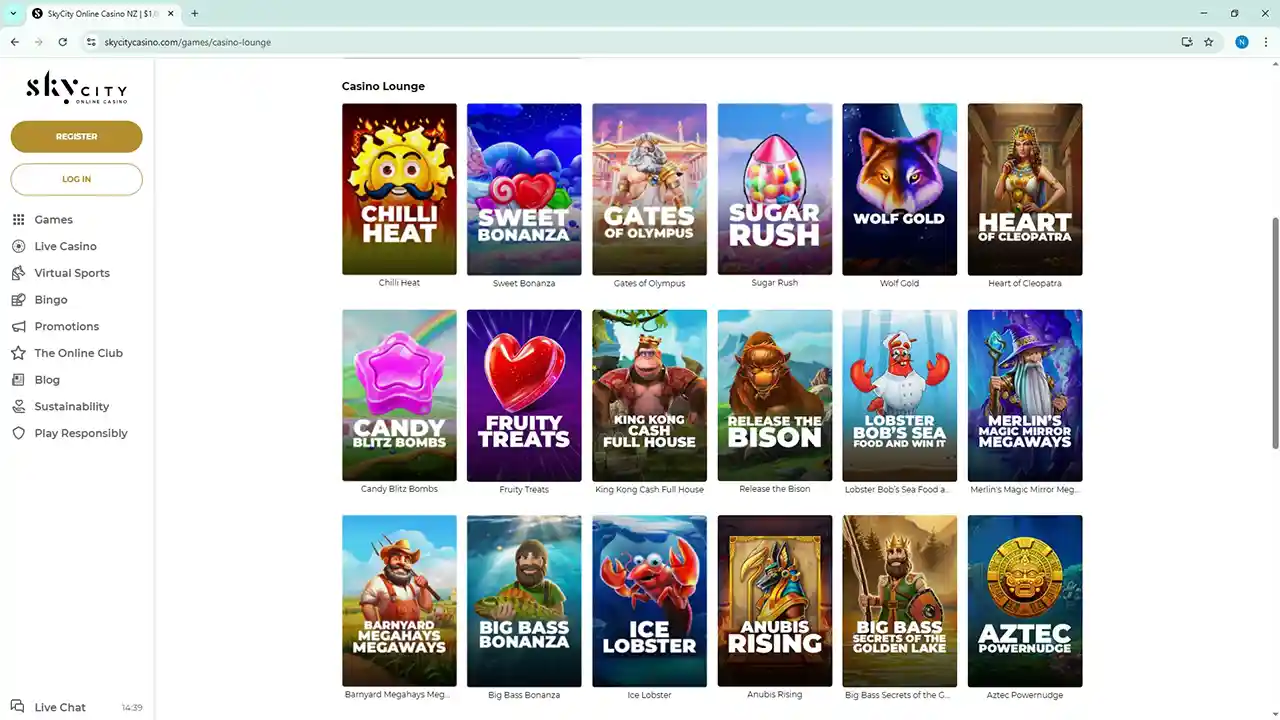Select The Online Club star icon

pyautogui.click(x=18, y=353)
